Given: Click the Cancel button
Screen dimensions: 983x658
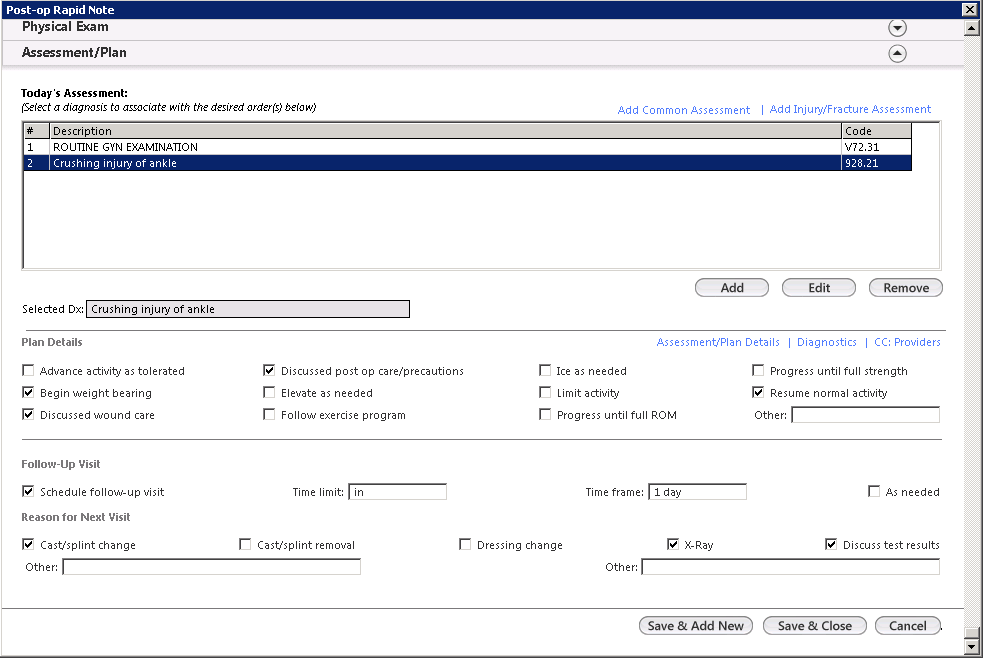Looking at the screenshot, I should click(907, 625).
